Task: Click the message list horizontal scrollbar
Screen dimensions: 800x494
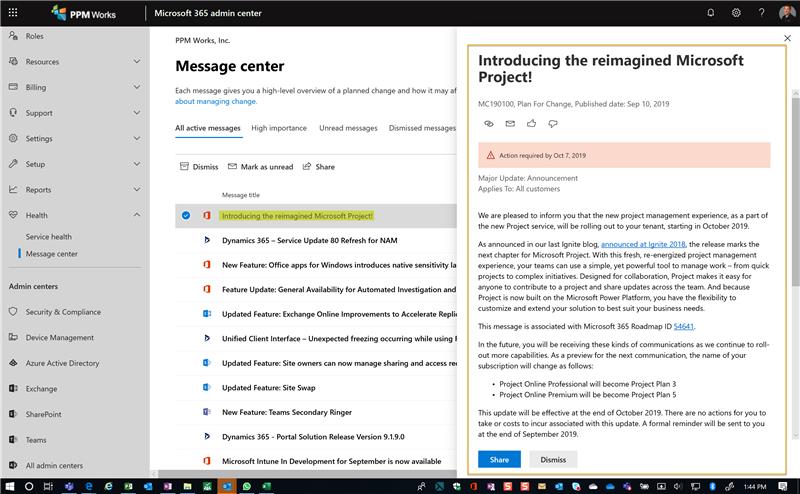Action: click(x=306, y=474)
